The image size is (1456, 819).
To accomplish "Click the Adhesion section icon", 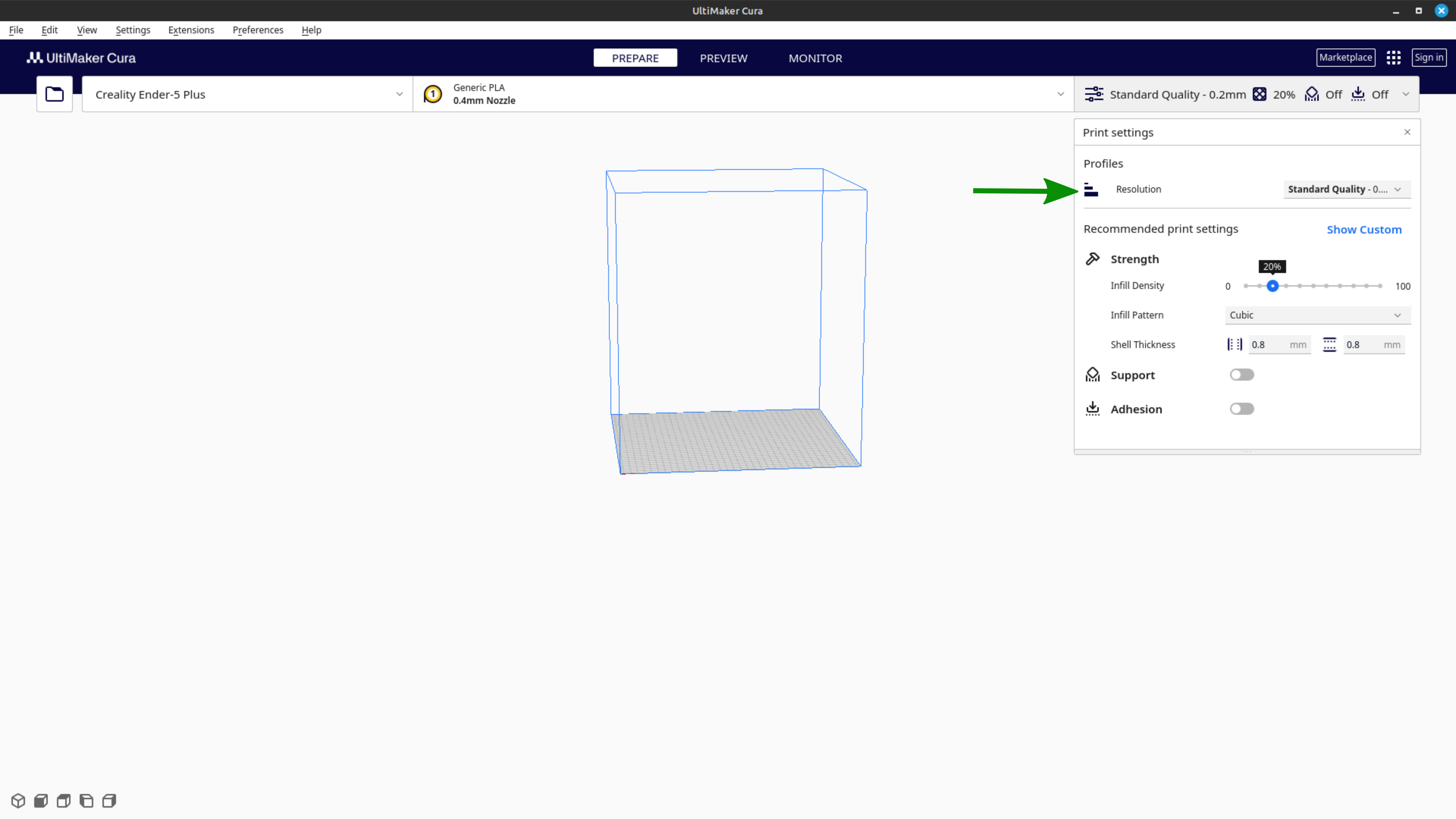I will point(1092,409).
